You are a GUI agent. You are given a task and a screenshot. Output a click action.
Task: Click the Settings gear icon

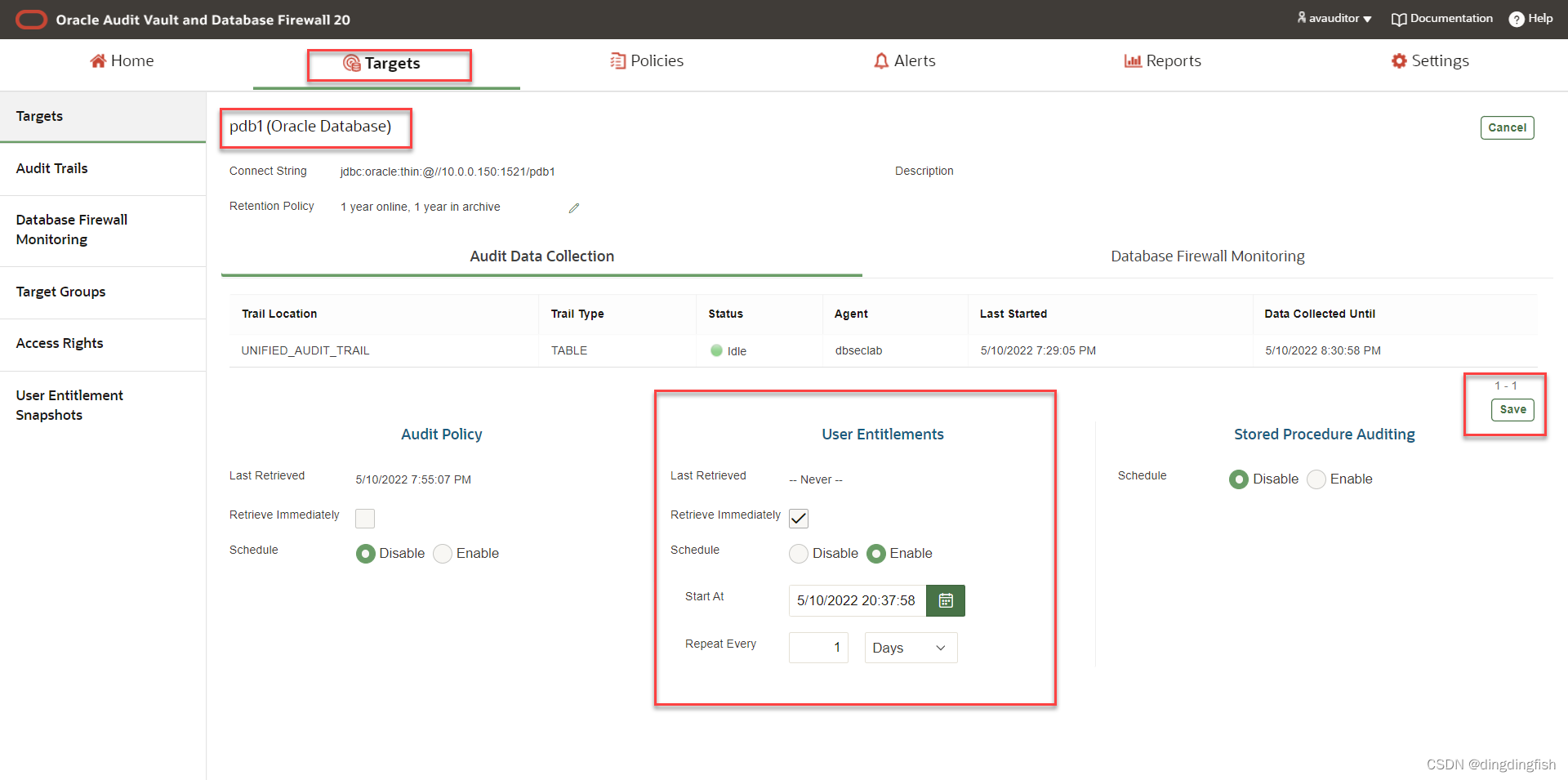click(x=1399, y=61)
